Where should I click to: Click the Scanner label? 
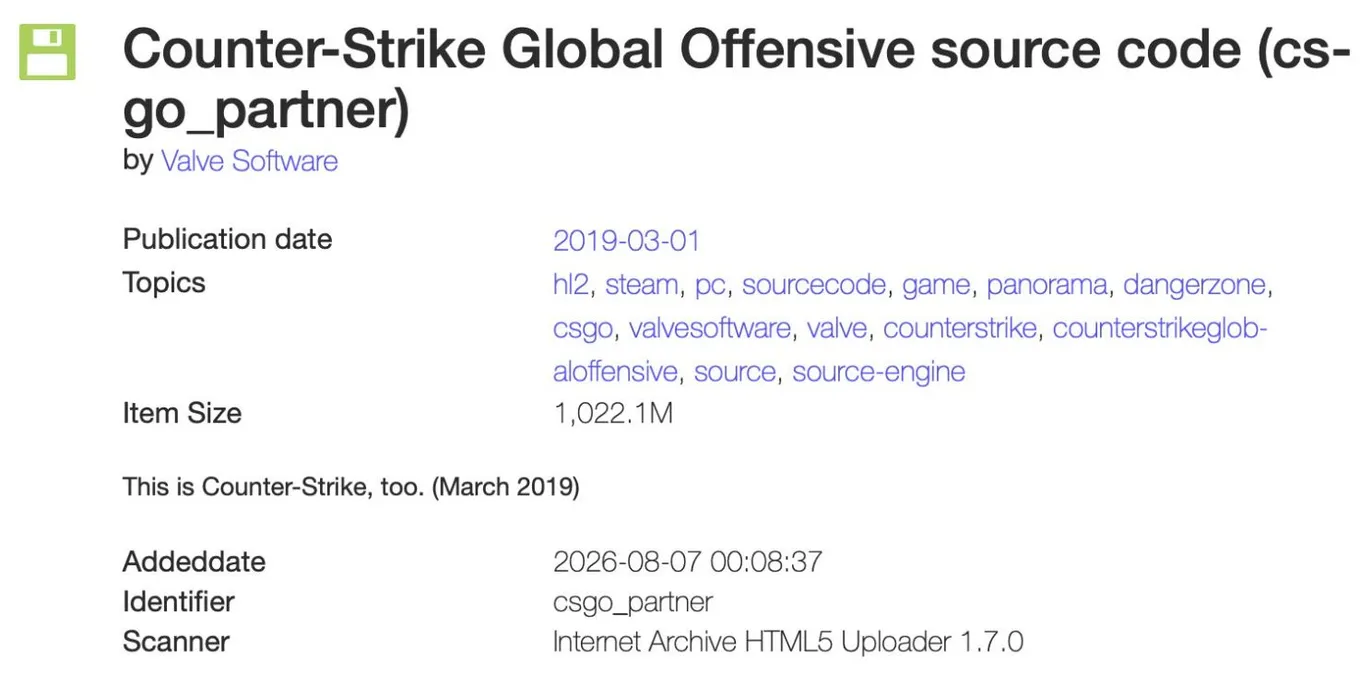click(x=176, y=642)
